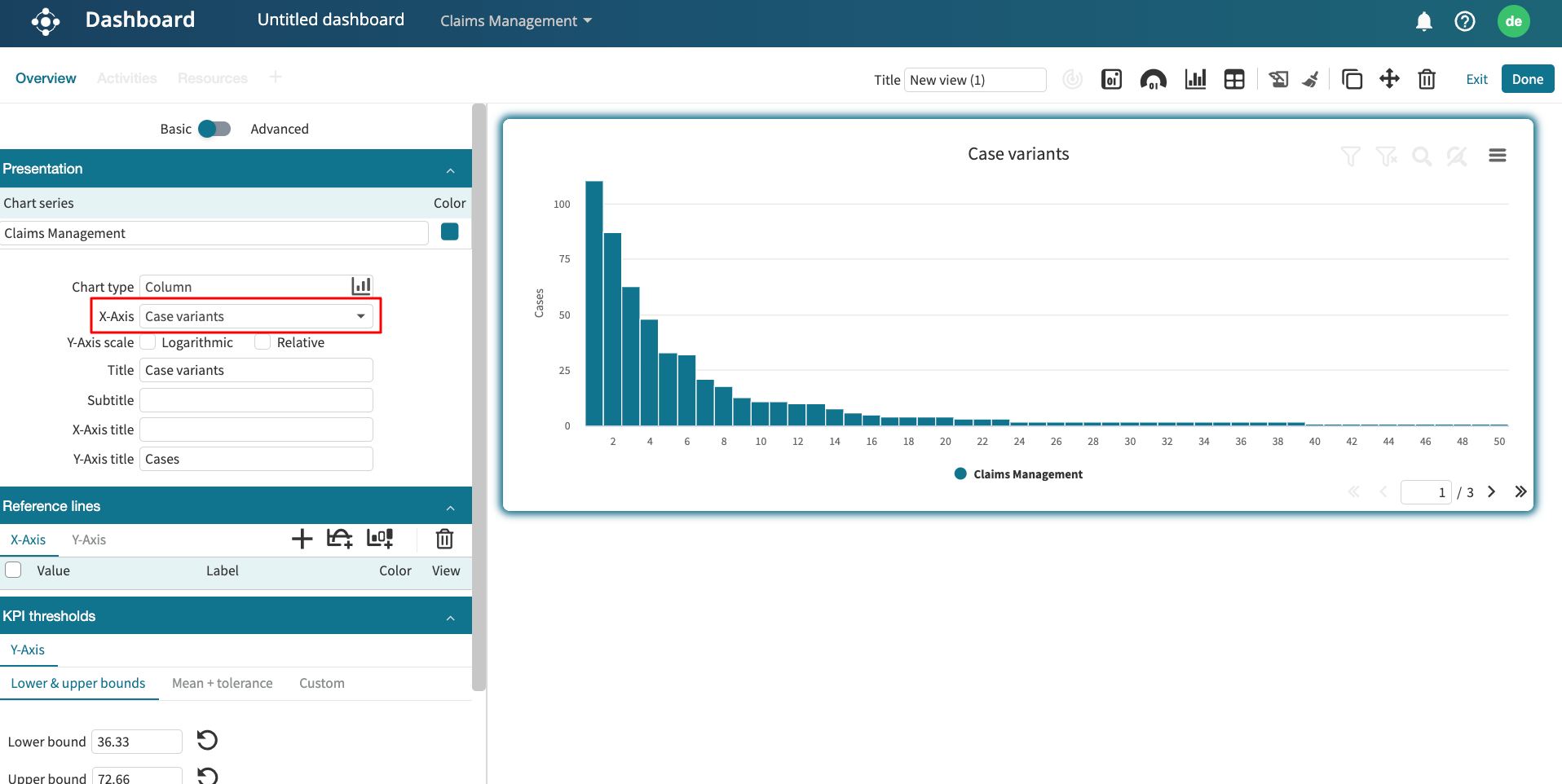This screenshot has width=1562, height=784.
Task: Enable the Logarithmic Y-Axis scale checkbox
Action: 148,342
